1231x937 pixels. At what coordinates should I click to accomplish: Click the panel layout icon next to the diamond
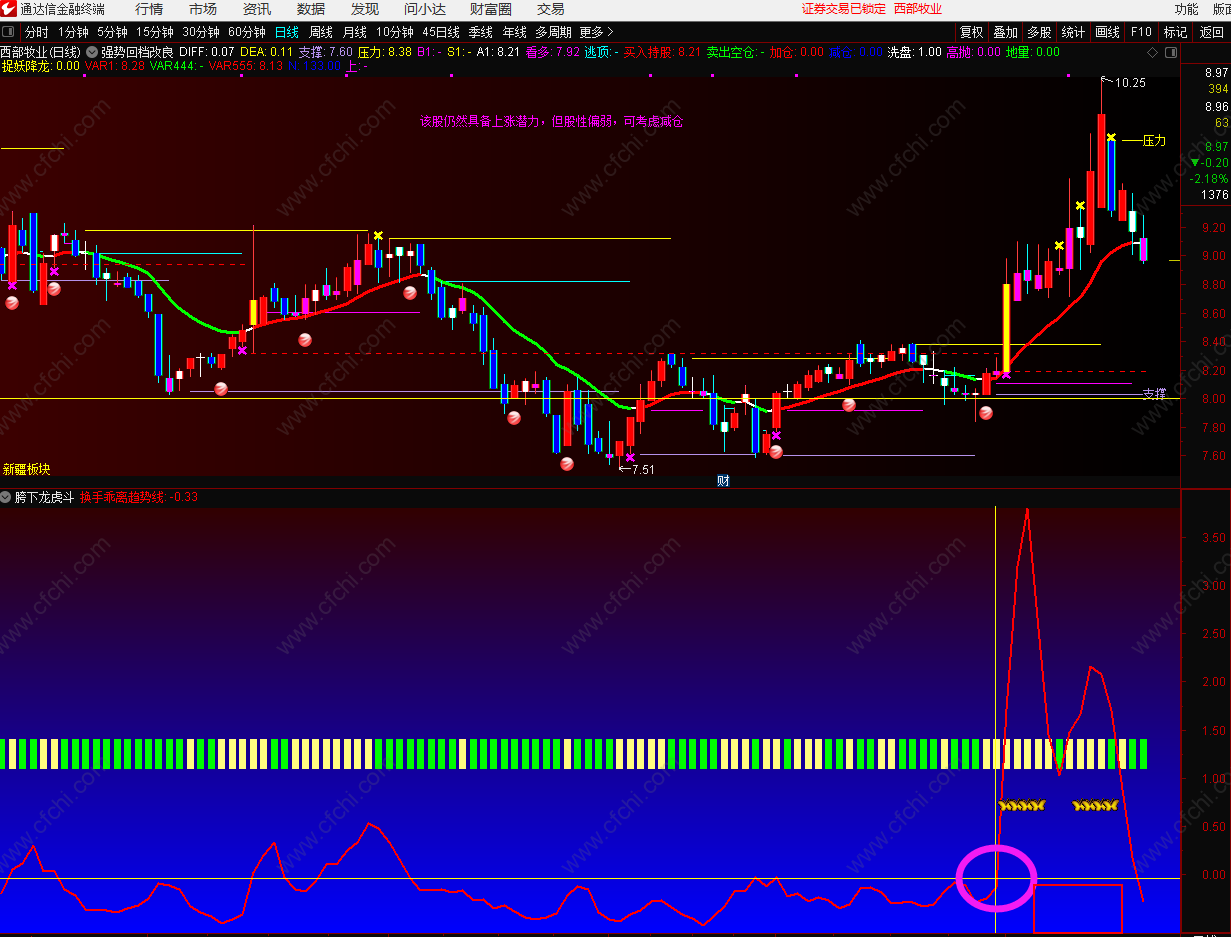(1171, 52)
